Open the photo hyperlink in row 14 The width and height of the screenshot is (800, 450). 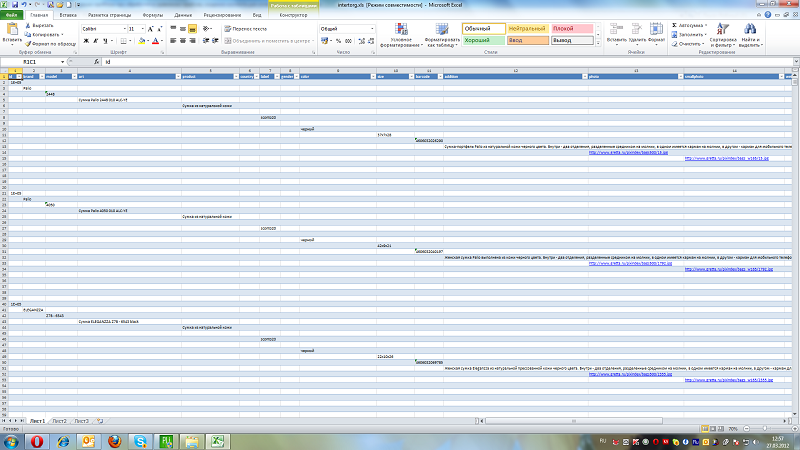(x=628, y=153)
